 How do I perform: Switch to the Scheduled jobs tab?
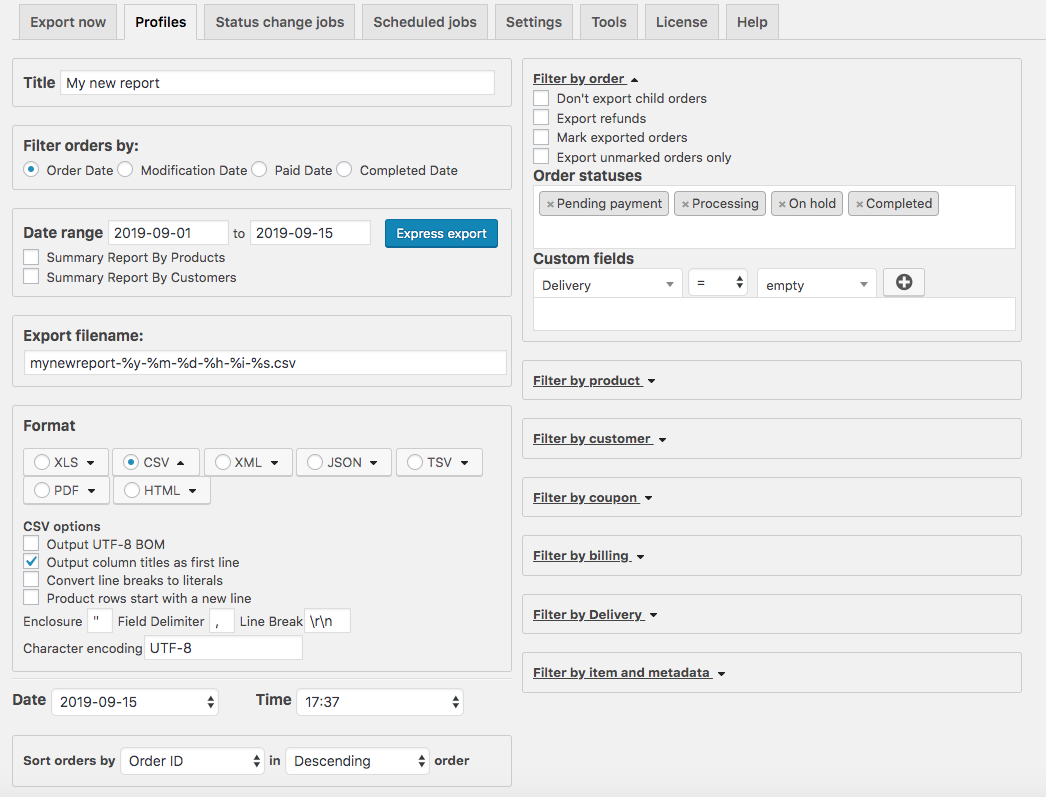(425, 22)
